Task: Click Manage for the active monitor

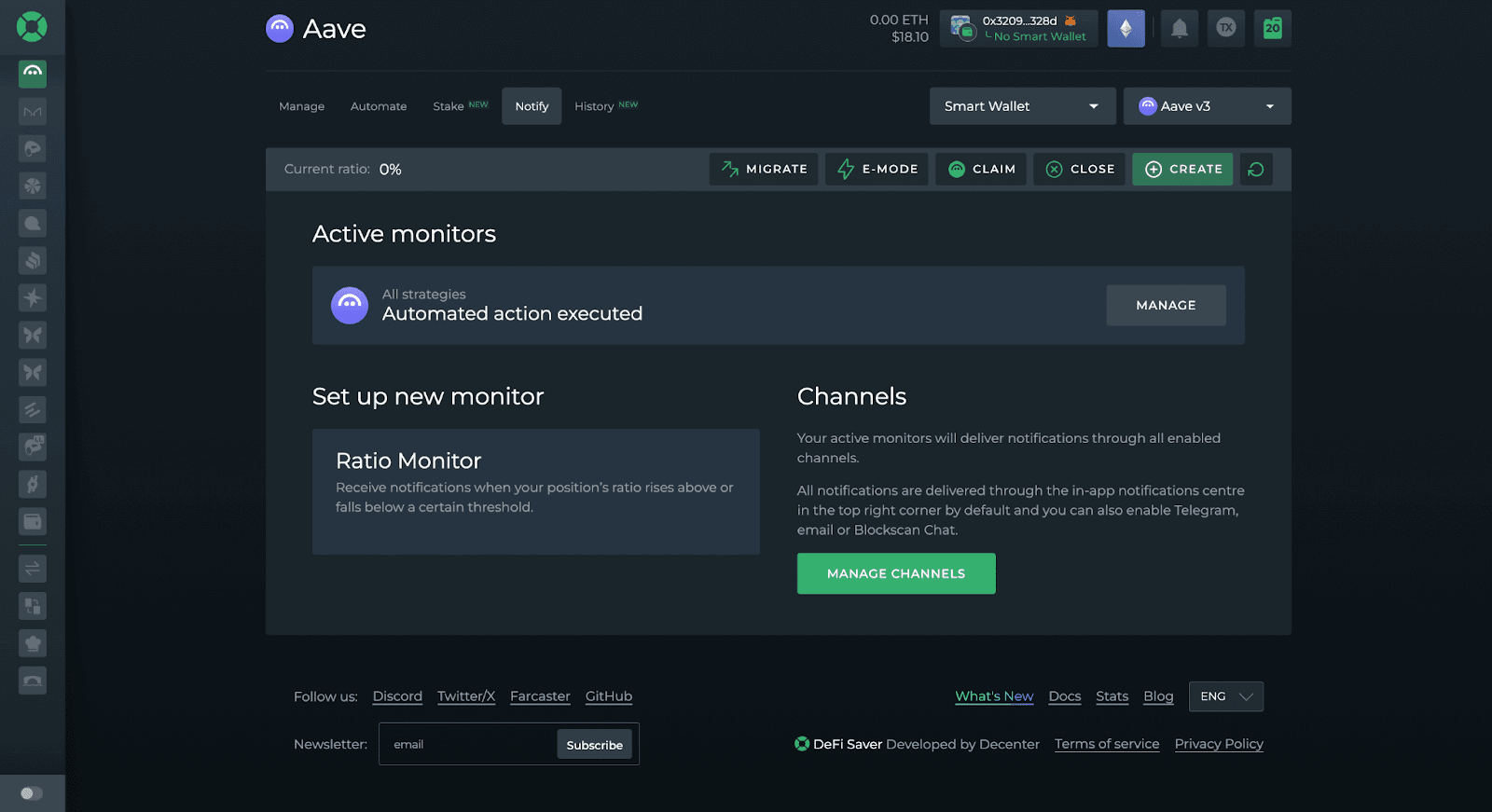Action: pyautogui.click(x=1166, y=305)
